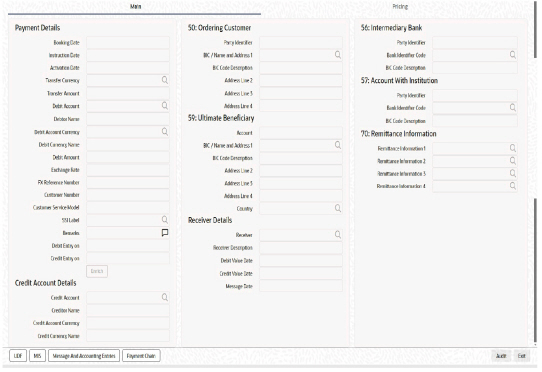
Task: Focus the Credit Entry on field
Action: click(128, 258)
